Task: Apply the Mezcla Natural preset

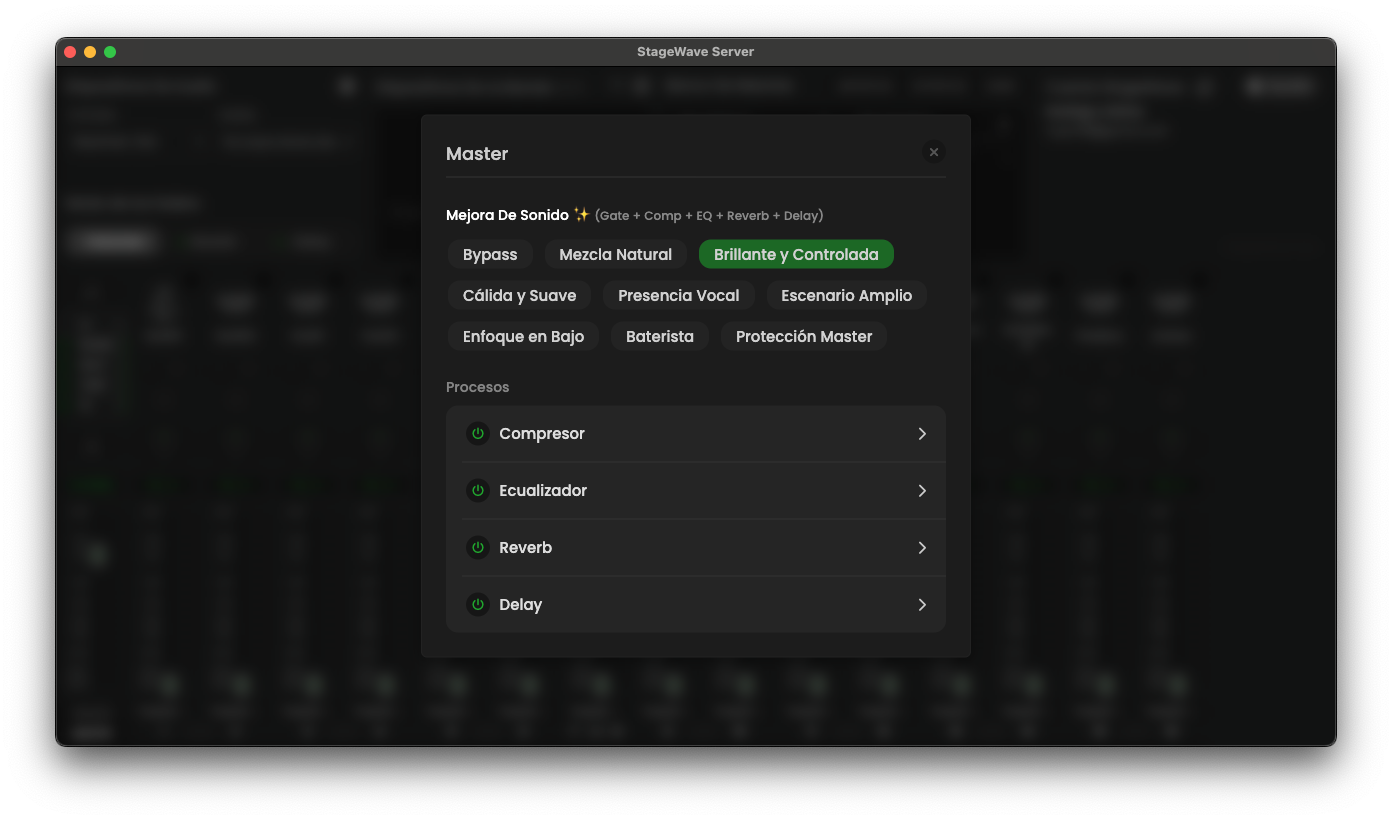Action: pos(615,254)
